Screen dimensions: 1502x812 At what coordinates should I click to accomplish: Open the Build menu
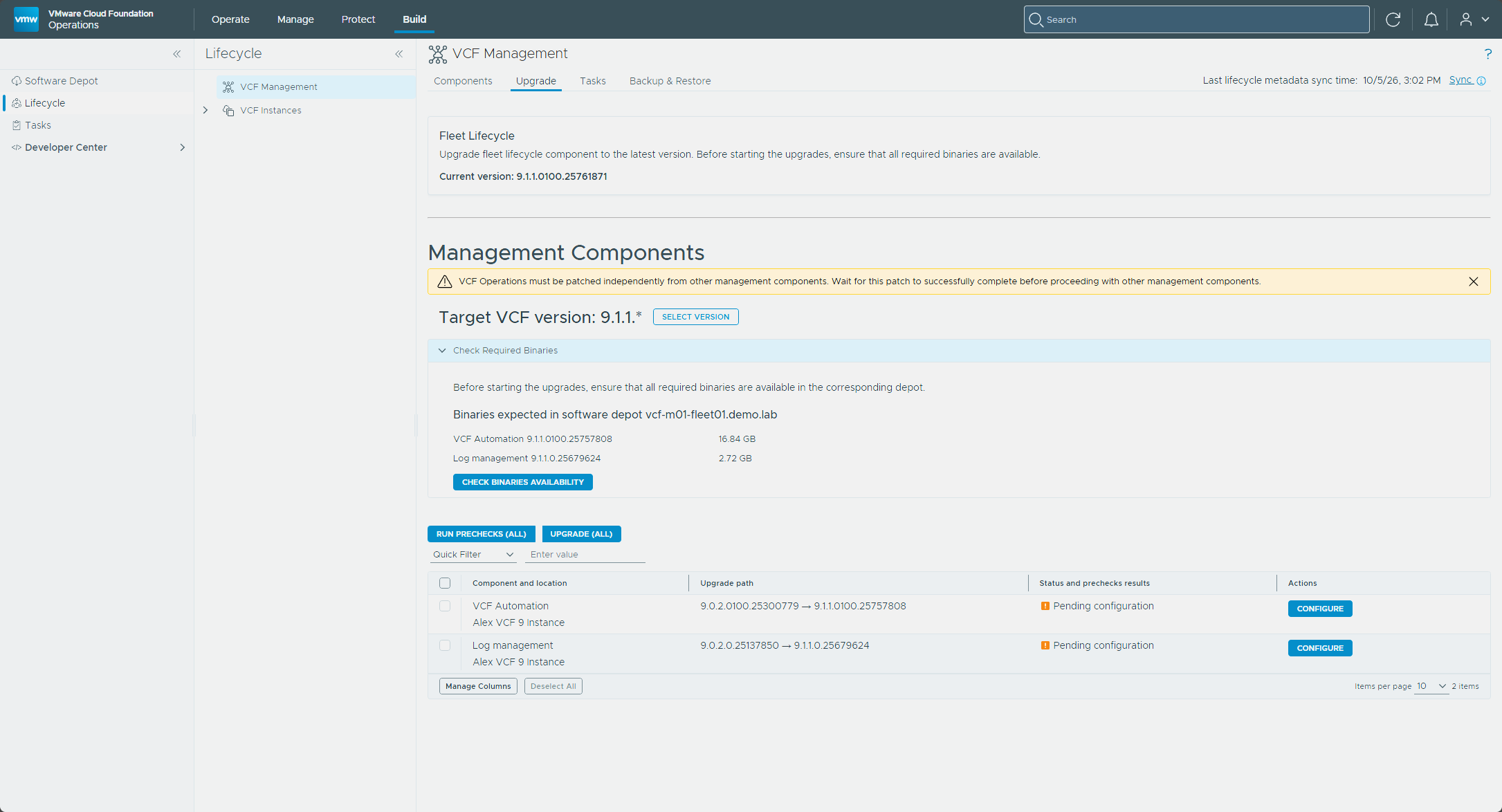(414, 19)
